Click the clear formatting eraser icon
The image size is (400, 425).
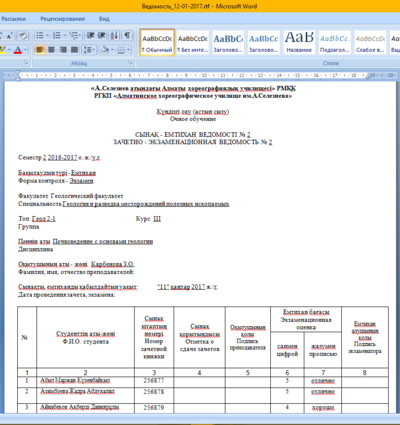click(23, 35)
